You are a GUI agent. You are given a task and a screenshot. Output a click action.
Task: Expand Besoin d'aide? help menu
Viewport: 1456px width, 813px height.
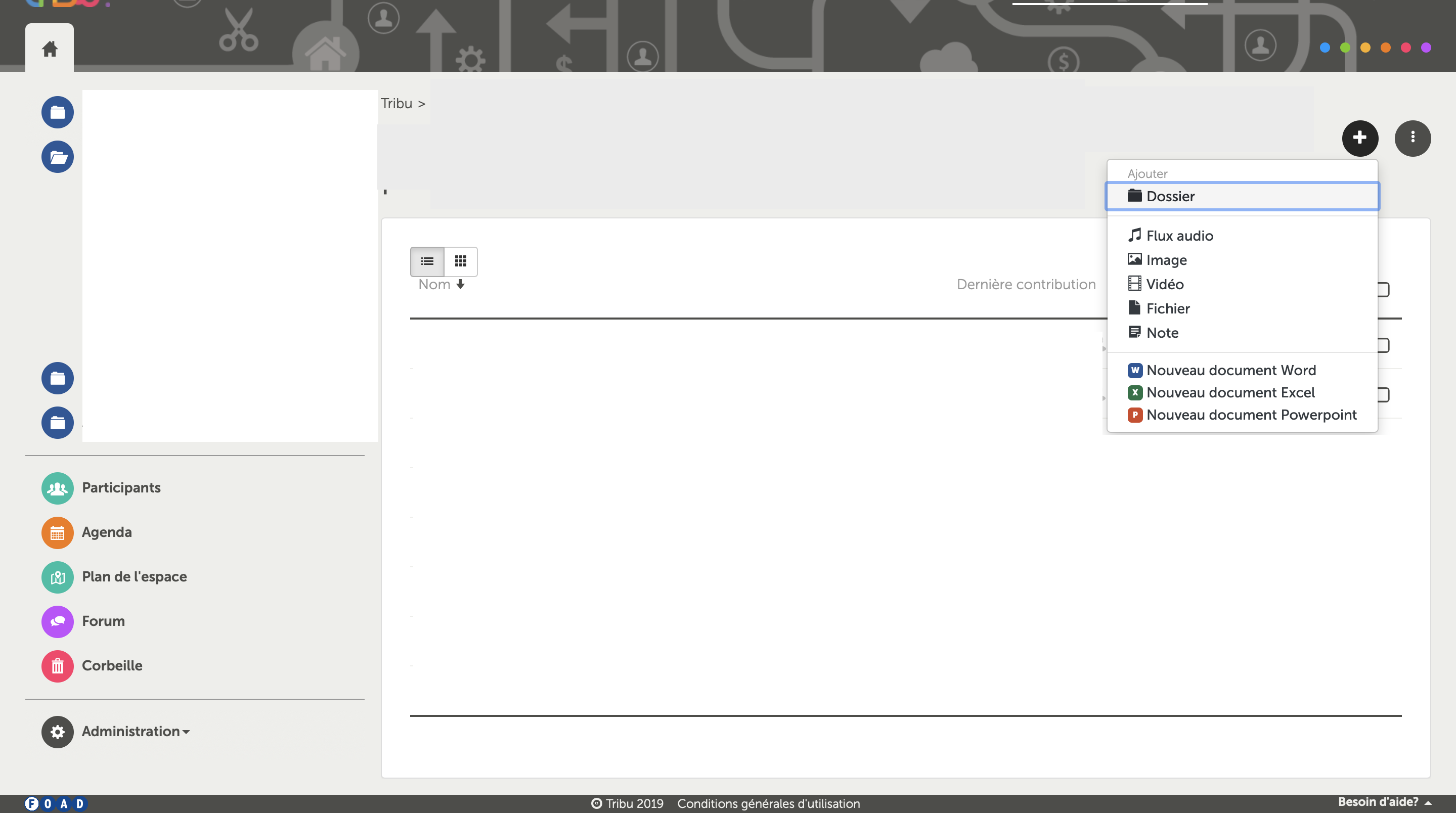(1384, 802)
